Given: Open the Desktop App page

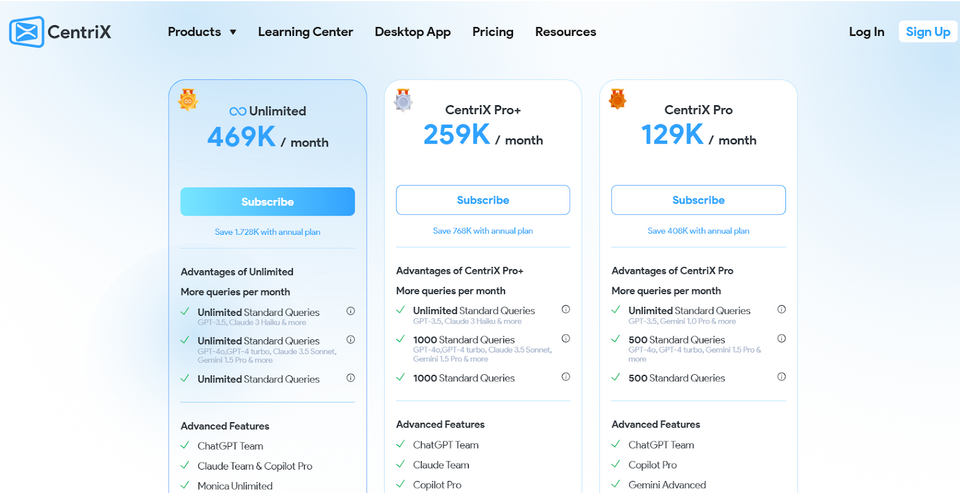Looking at the screenshot, I should coord(413,32).
